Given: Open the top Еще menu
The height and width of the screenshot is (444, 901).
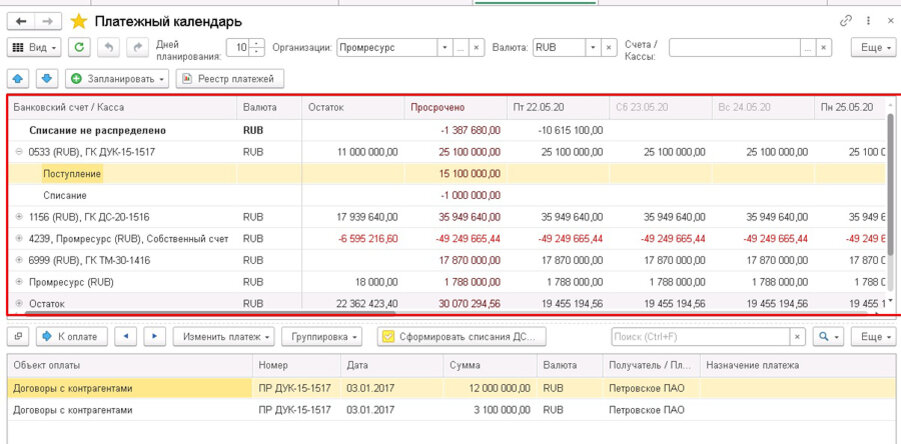Looking at the screenshot, I should point(873,48).
